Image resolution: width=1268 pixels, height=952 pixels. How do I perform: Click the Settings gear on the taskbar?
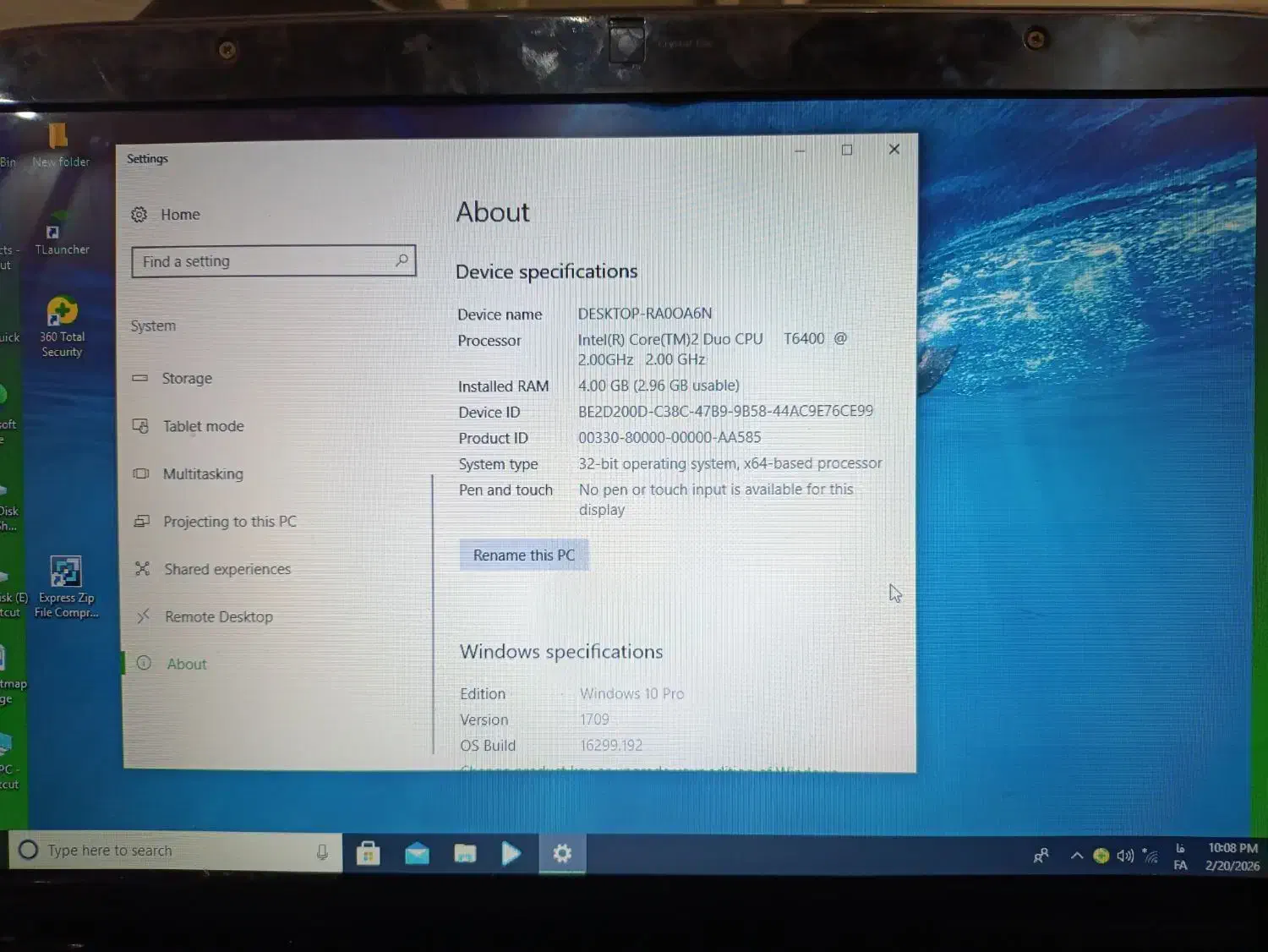click(562, 854)
